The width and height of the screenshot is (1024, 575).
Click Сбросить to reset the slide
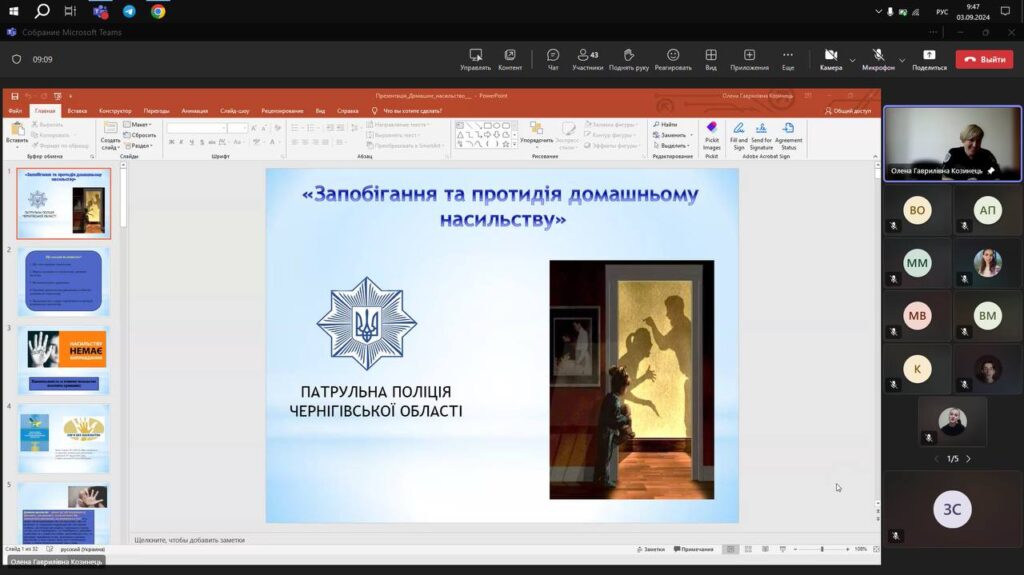click(x=140, y=135)
